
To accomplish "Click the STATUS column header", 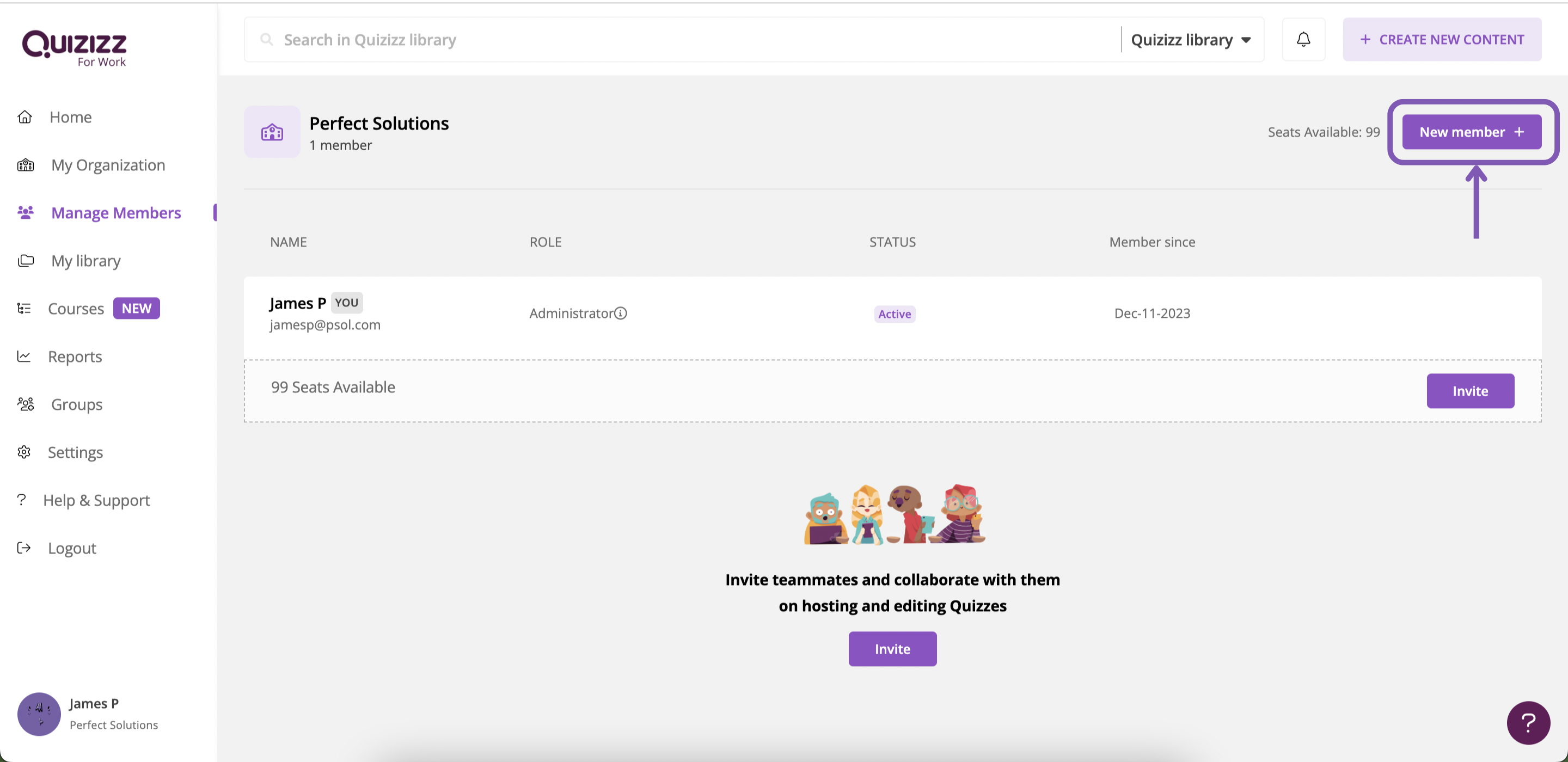I will pyautogui.click(x=892, y=242).
